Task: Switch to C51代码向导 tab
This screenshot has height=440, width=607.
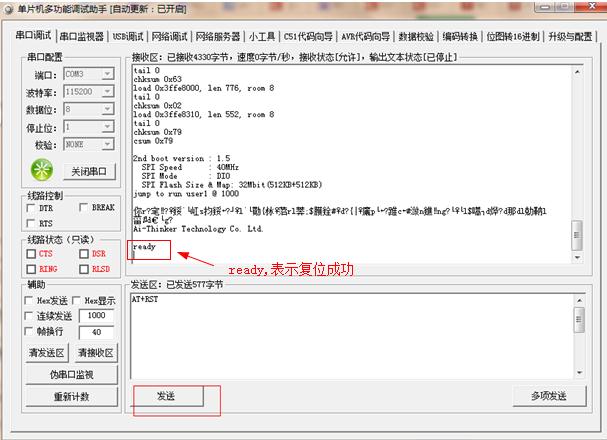Action: pos(308,37)
